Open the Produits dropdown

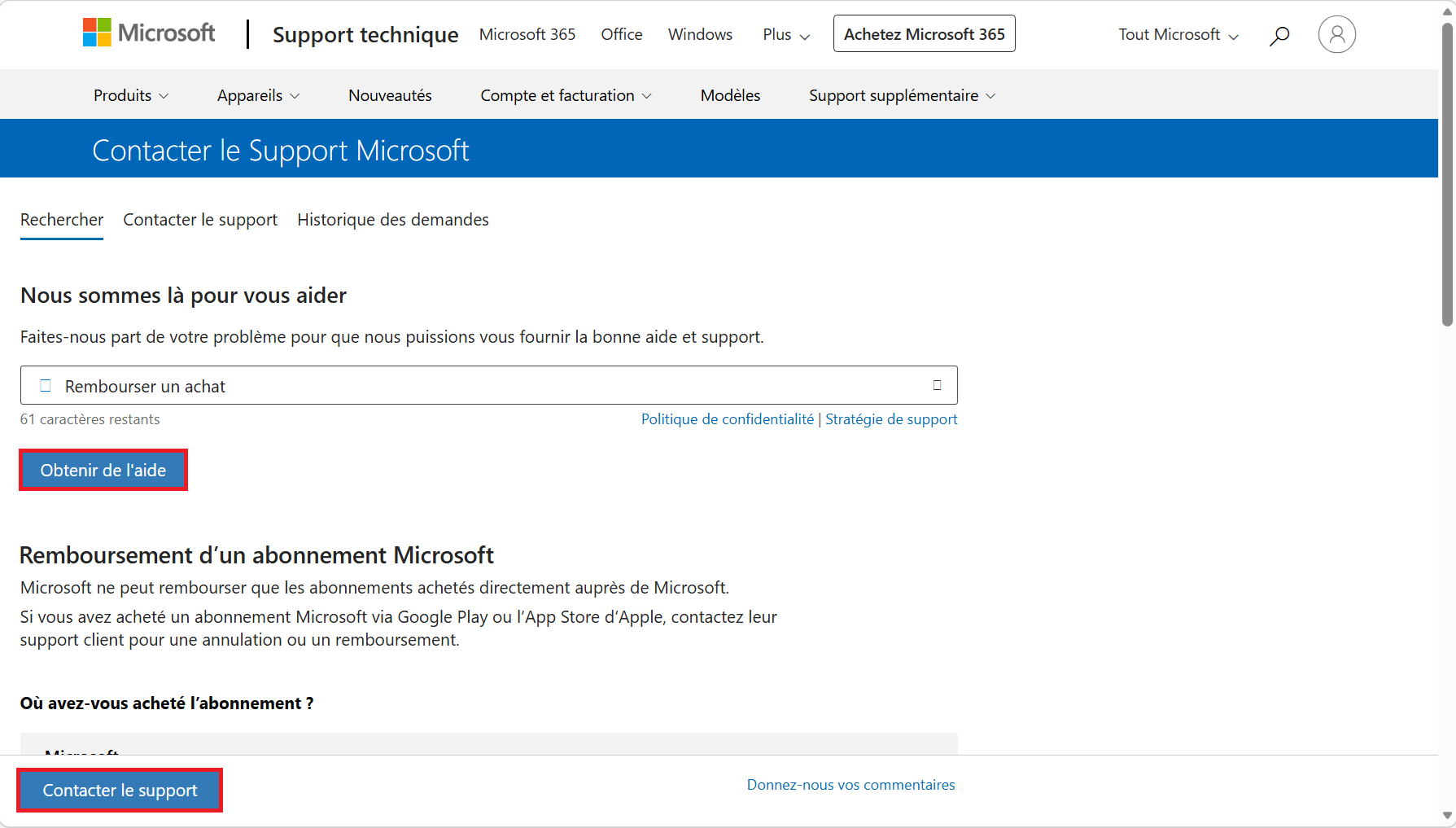coord(131,95)
